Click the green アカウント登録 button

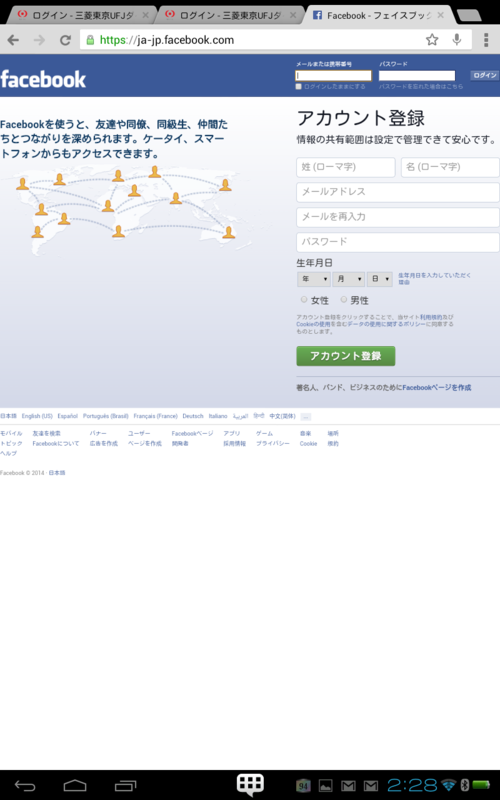(346, 356)
